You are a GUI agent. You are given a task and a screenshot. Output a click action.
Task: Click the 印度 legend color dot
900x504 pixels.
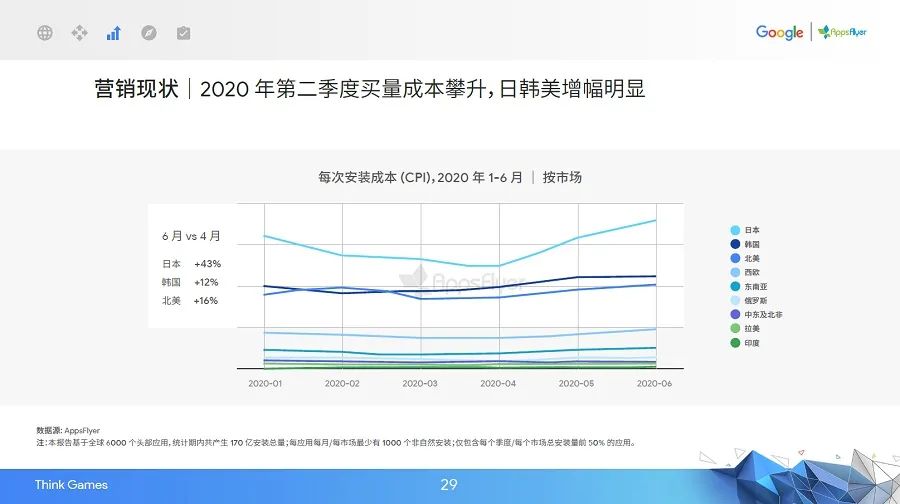(x=735, y=343)
